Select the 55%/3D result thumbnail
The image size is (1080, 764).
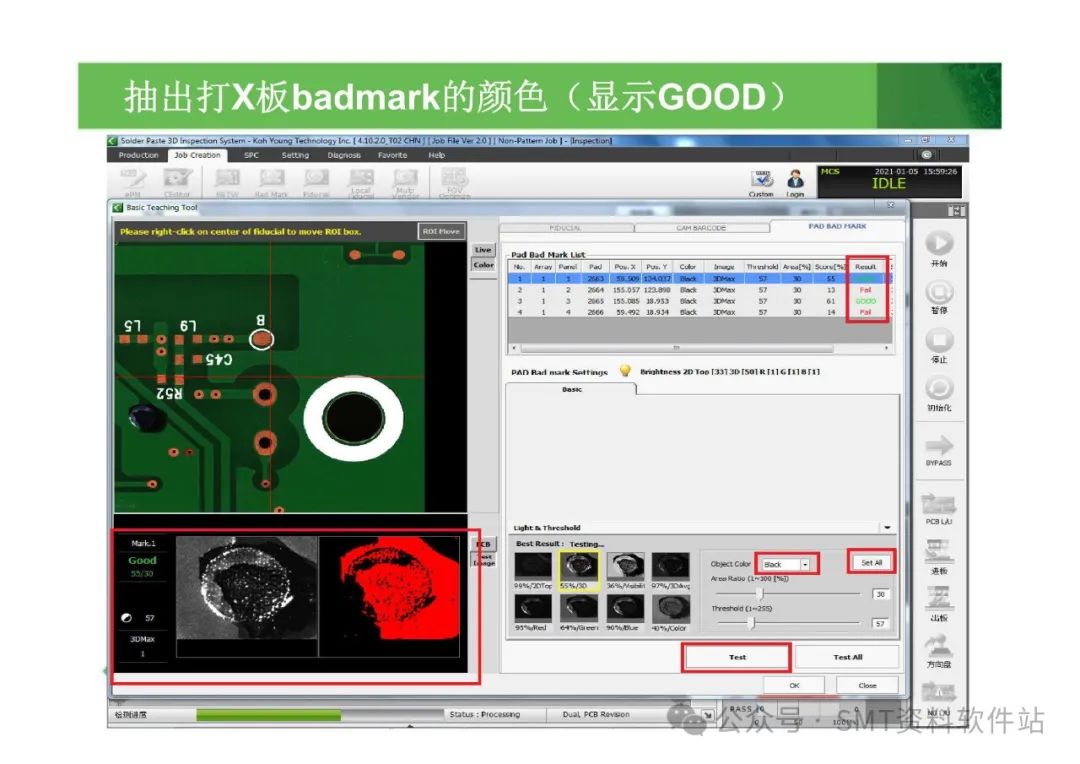point(579,566)
